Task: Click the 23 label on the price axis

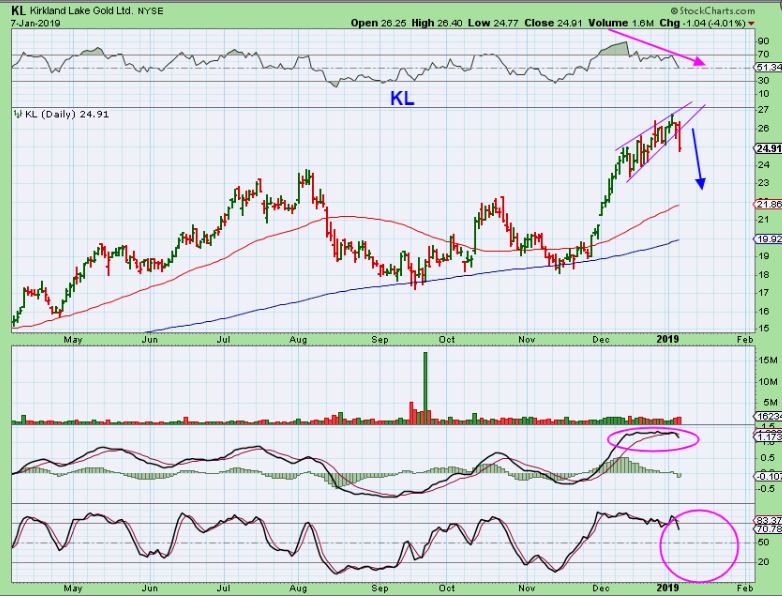Action: tap(763, 183)
